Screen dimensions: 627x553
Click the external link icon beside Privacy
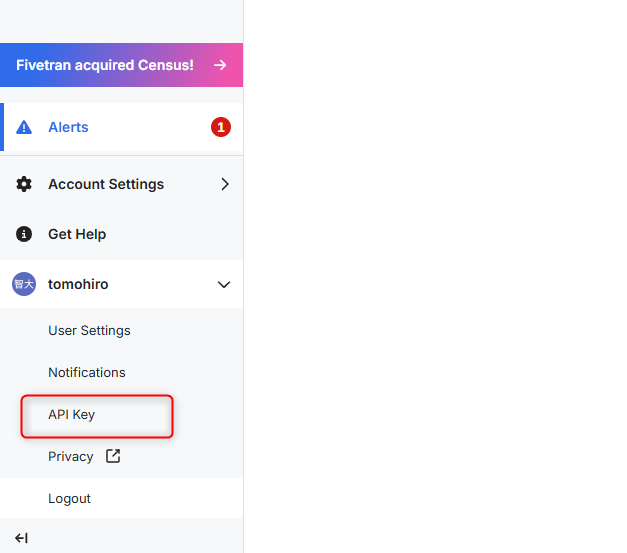[113, 456]
